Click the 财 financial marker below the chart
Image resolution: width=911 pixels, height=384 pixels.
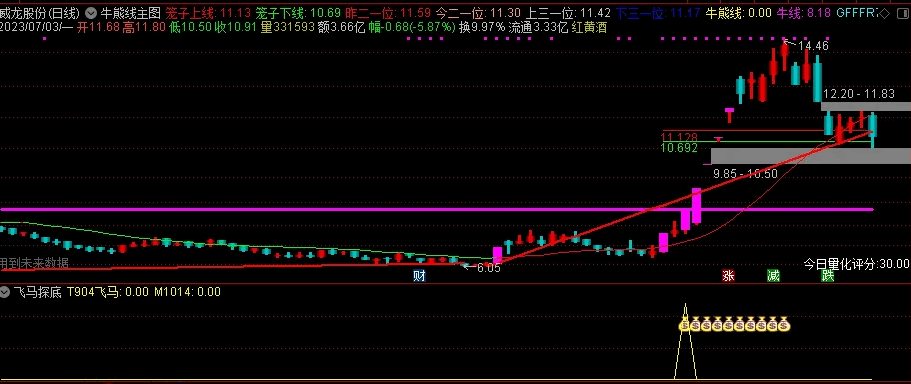pos(419,276)
